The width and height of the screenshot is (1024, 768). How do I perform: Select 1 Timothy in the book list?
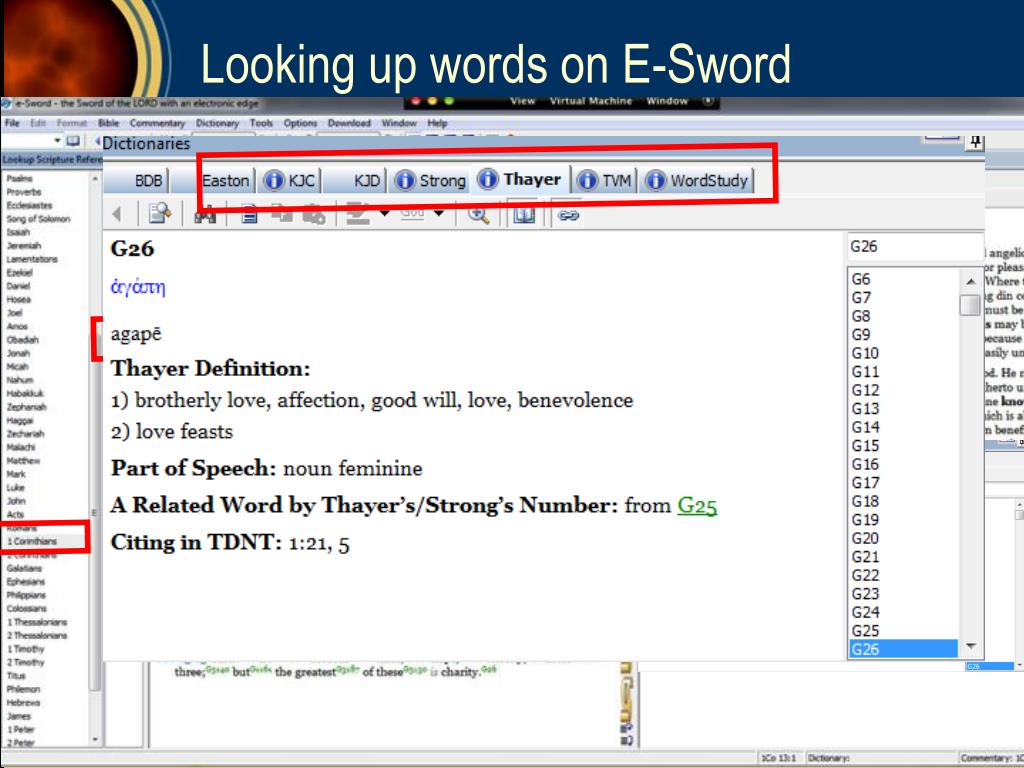25,649
